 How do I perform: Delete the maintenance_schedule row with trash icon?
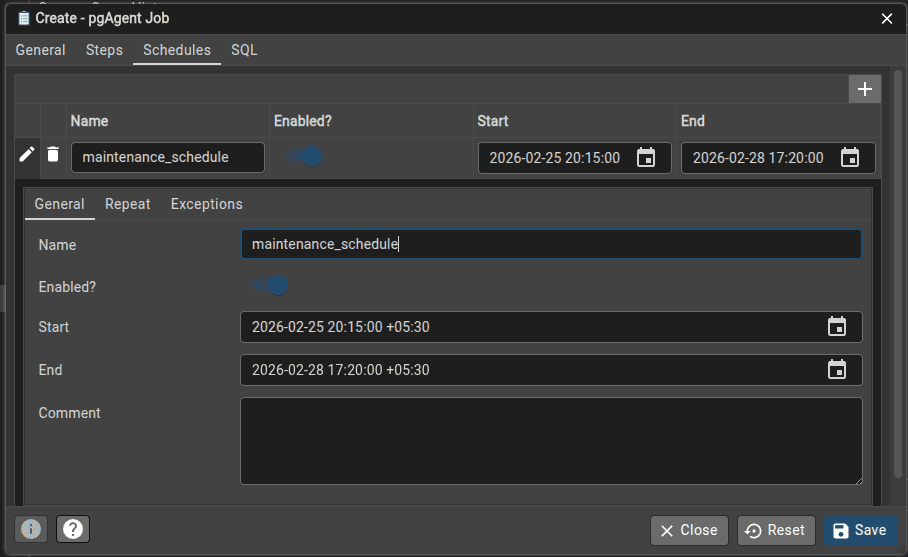point(53,155)
